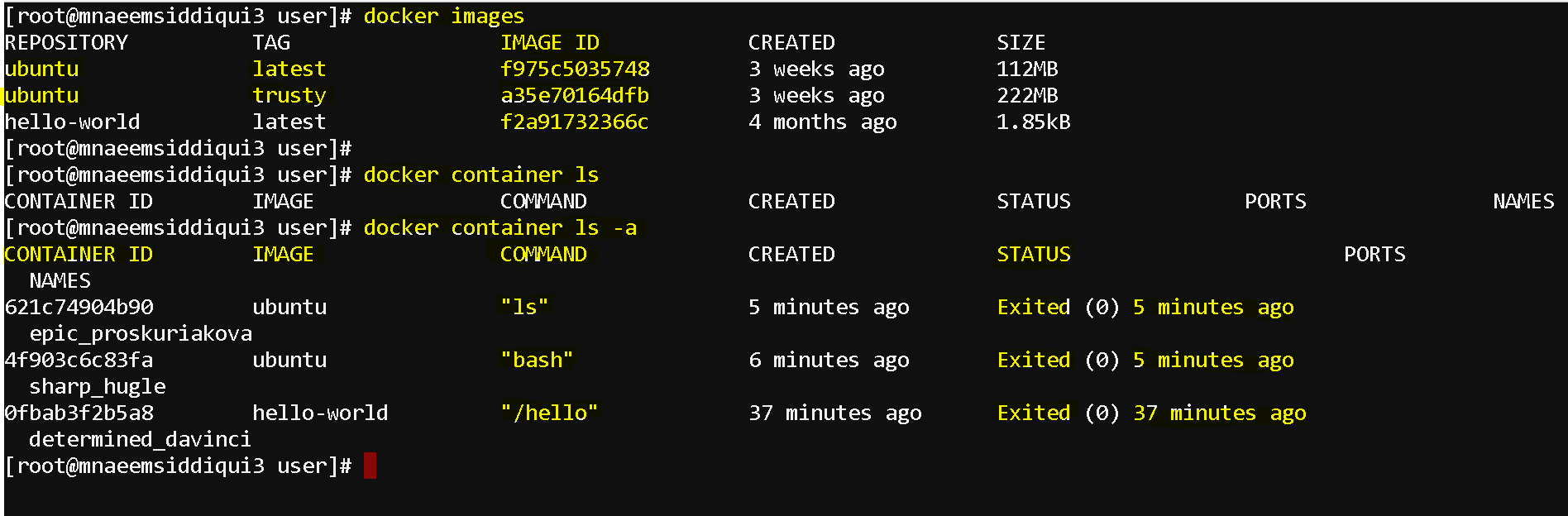Click the container name sharp_hugle
Viewport: 1568px width, 516px height.
click(98, 387)
